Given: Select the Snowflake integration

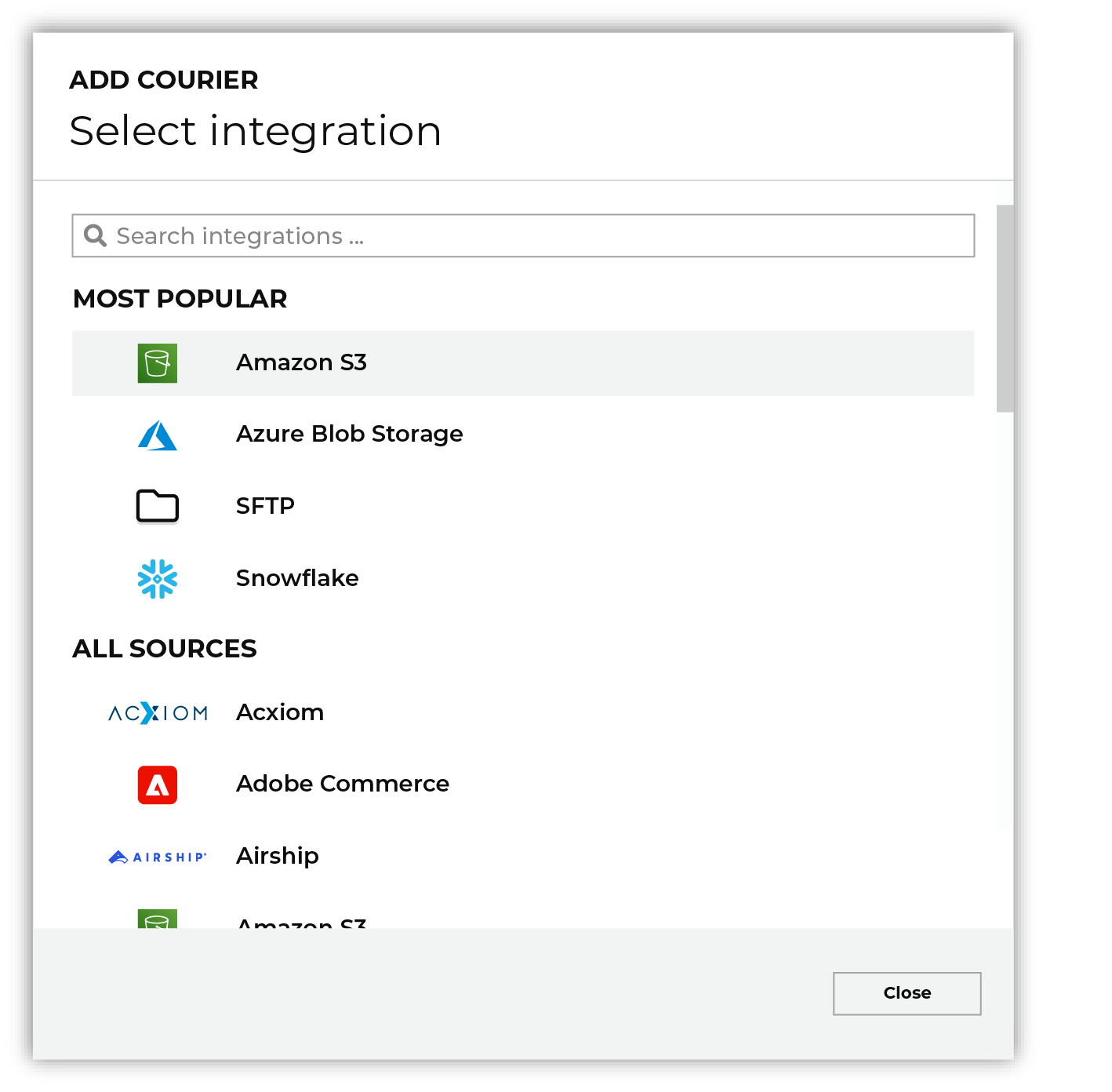Looking at the screenshot, I should 523,579.
